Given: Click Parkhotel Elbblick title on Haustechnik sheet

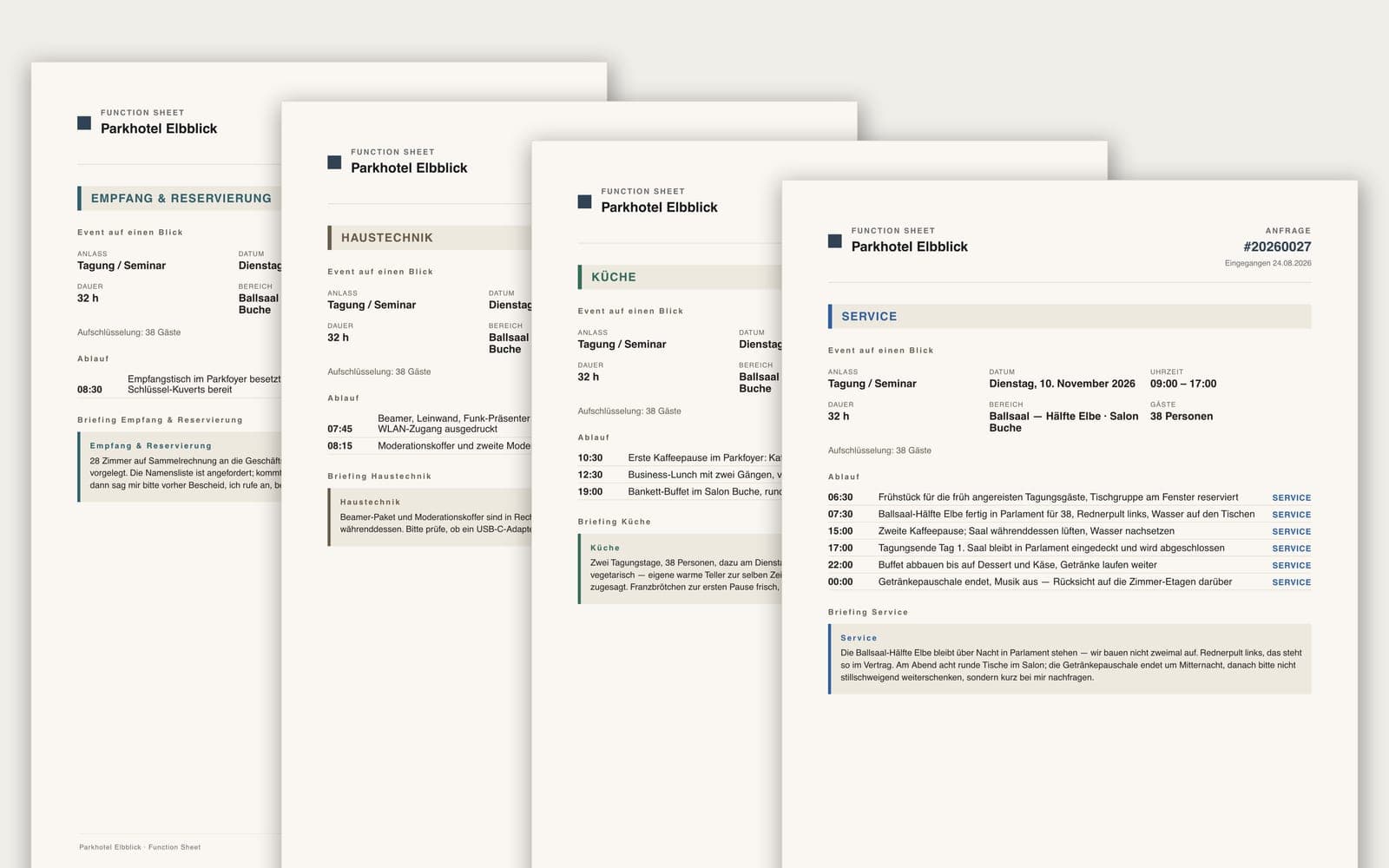Looking at the screenshot, I should (409, 168).
